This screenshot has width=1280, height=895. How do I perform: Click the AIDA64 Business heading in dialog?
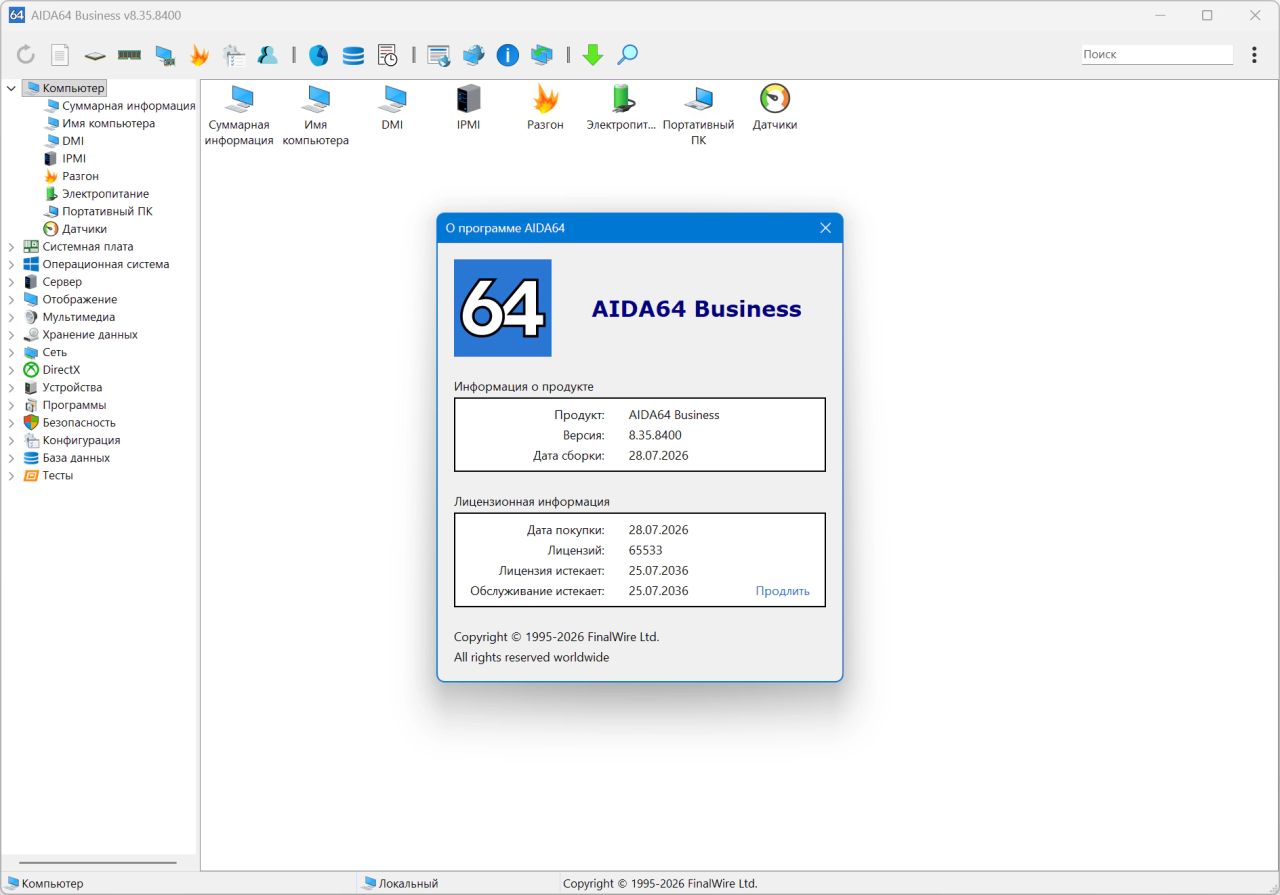tap(697, 309)
